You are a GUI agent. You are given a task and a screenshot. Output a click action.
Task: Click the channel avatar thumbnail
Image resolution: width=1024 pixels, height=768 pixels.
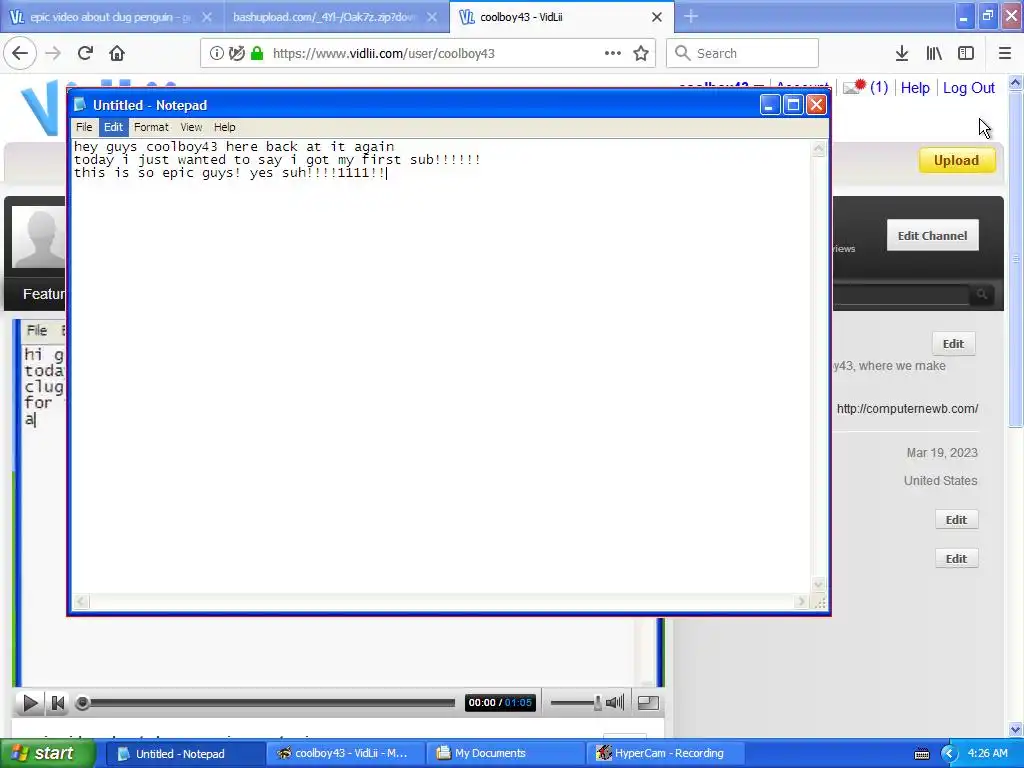pyautogui.click(x=39, y=236)
